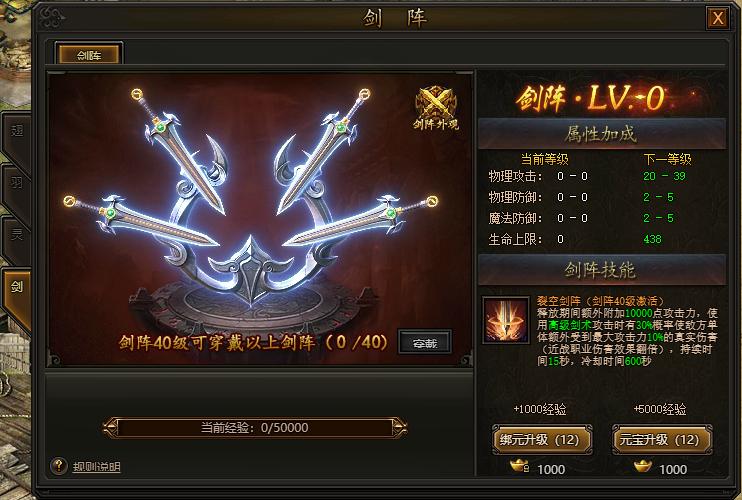Open the 灵 side tab
This screenshot has height=500, width=742.
click(16, 240)
